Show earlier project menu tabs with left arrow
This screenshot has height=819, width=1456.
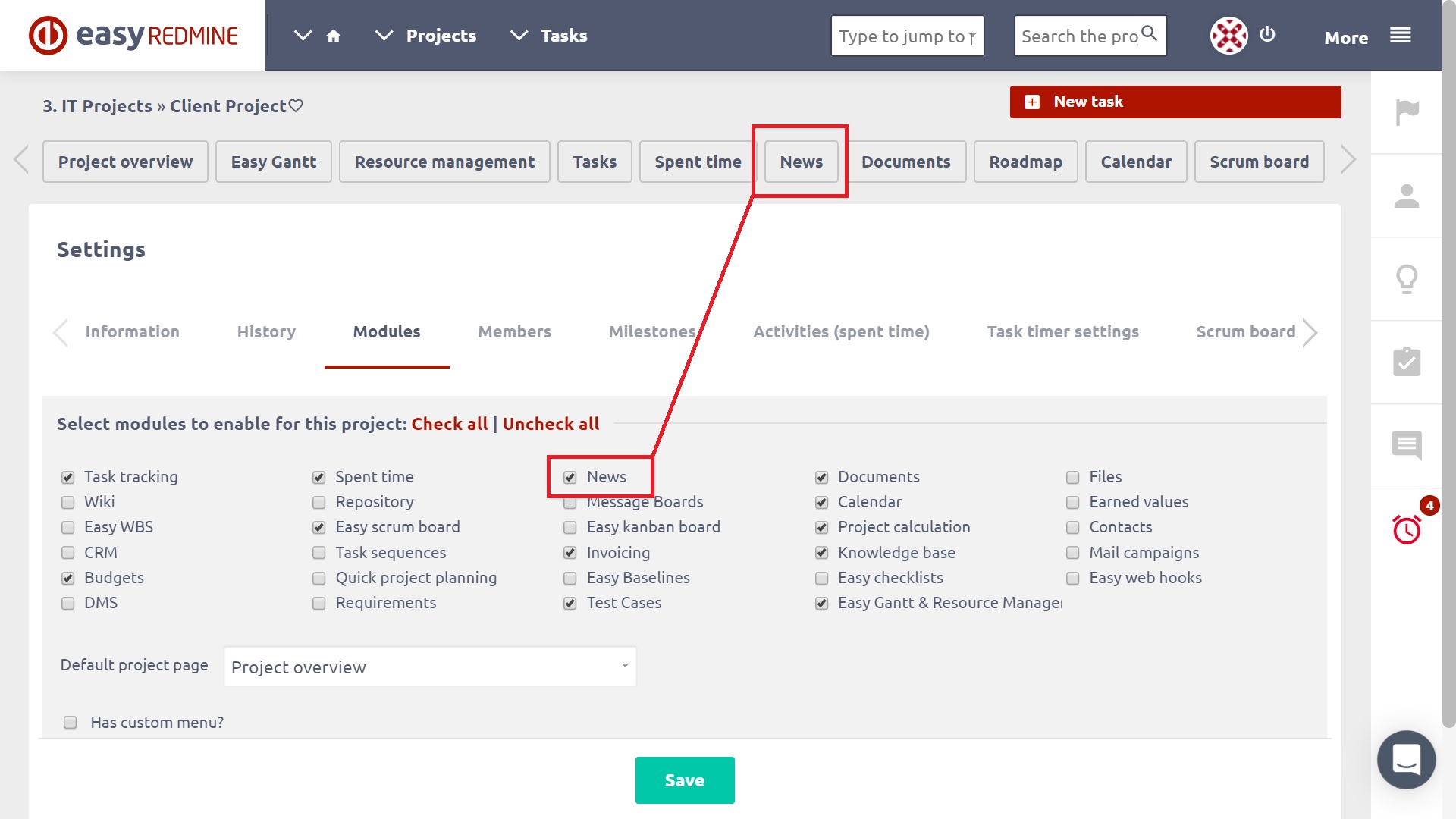21,160
